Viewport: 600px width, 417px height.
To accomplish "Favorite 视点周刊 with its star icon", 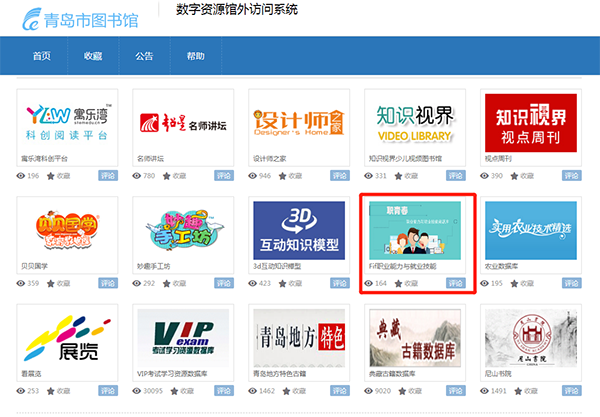I will tap(514, 176).
